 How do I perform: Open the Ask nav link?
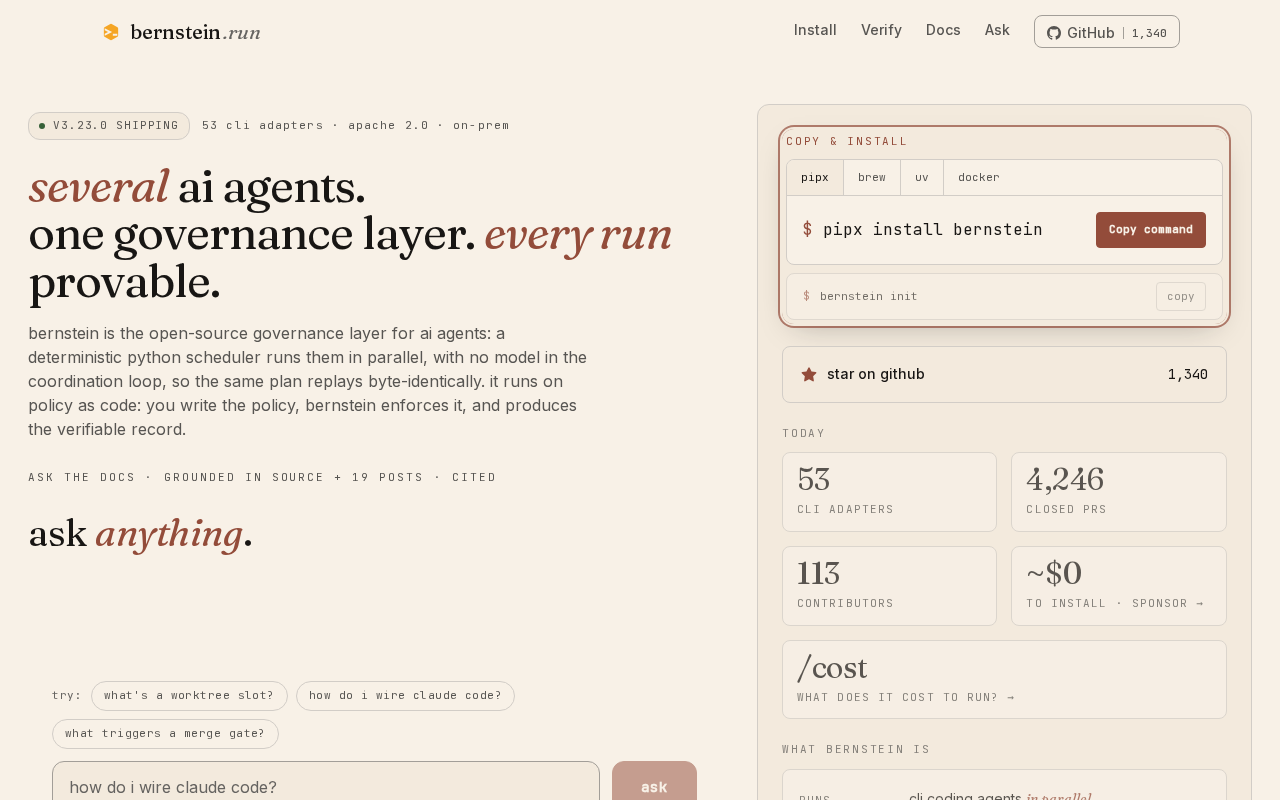coord(997,30)
